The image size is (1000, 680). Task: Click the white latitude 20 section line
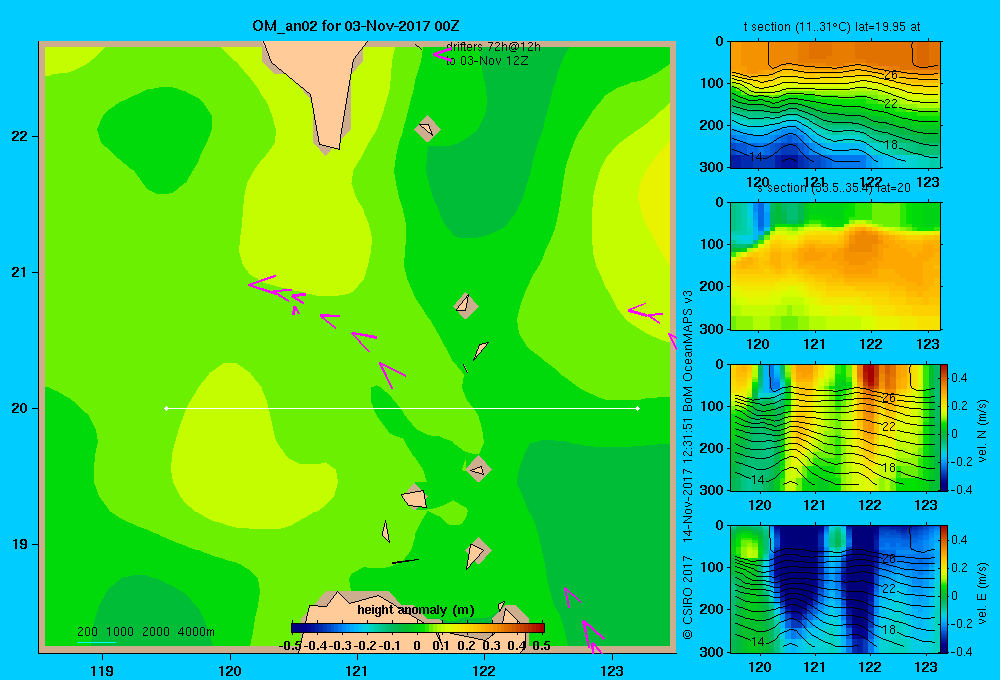(x=402, y=408)
